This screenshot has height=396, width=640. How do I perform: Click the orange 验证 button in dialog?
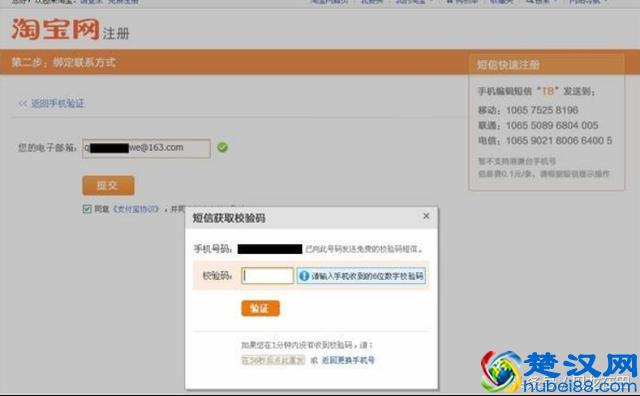pos(260,308)
